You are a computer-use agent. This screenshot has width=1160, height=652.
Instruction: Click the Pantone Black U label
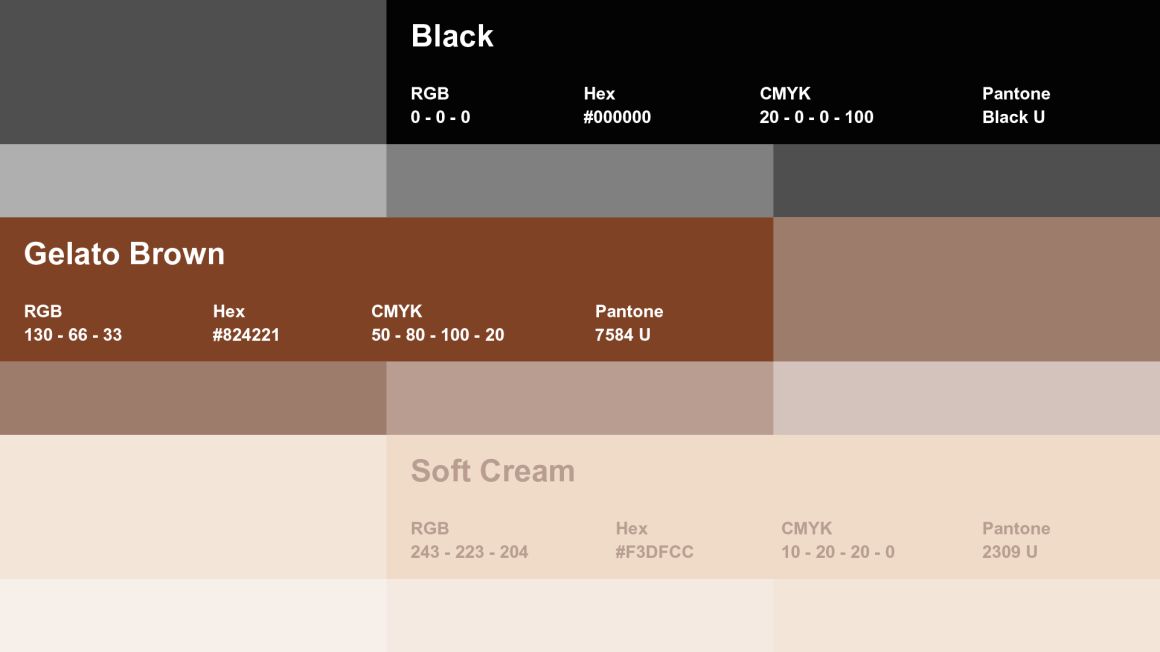1013,117
